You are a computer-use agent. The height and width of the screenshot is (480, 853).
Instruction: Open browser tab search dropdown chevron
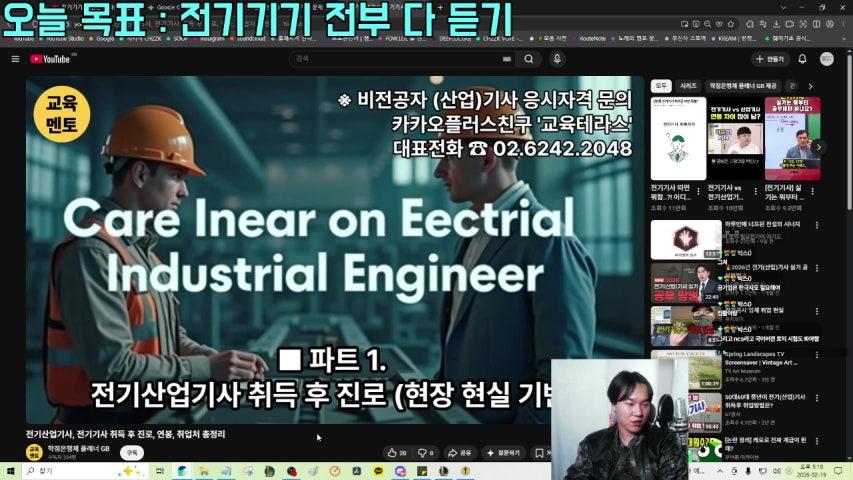point(783,8)
